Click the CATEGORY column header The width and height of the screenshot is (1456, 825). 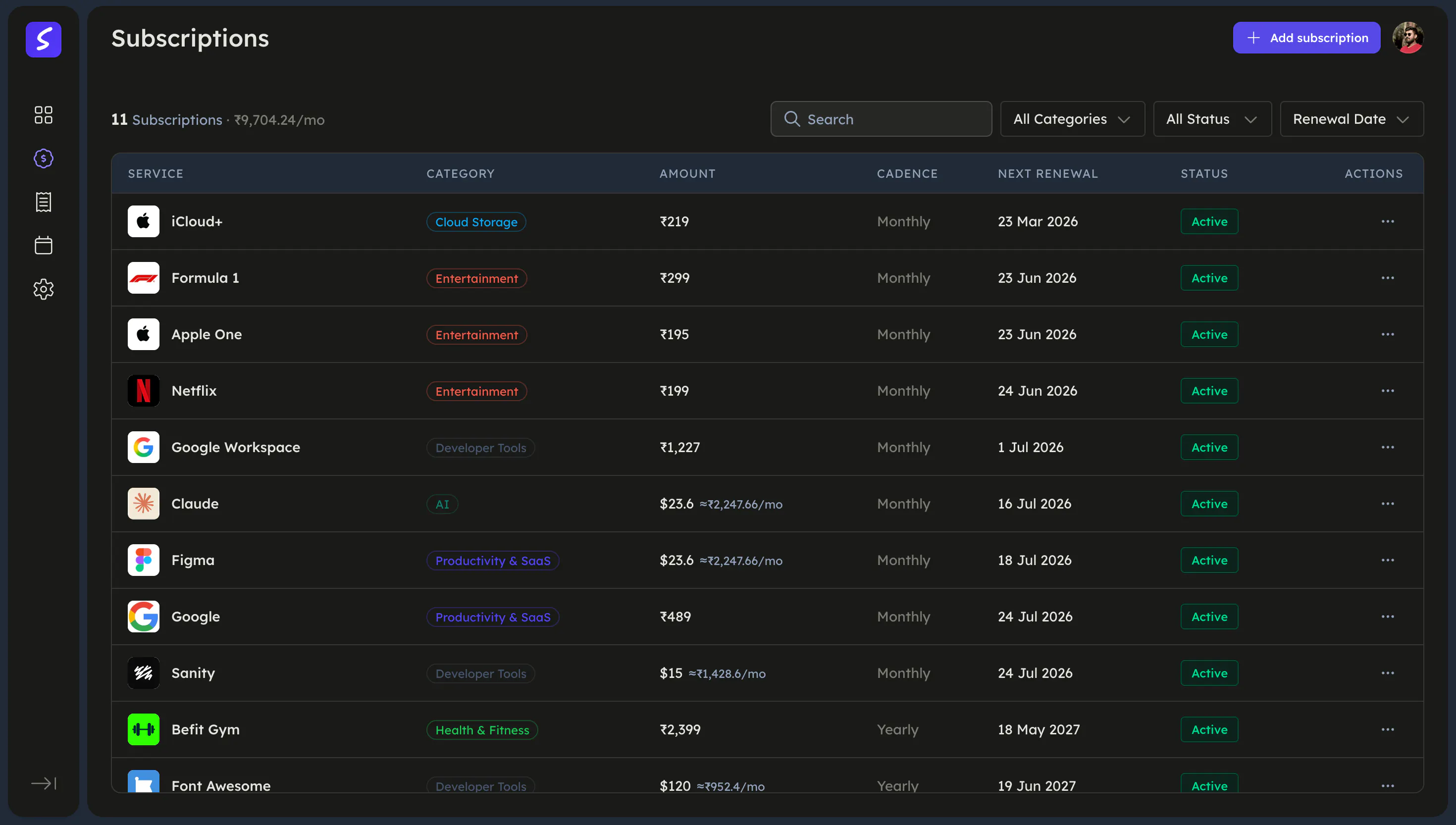461,174
